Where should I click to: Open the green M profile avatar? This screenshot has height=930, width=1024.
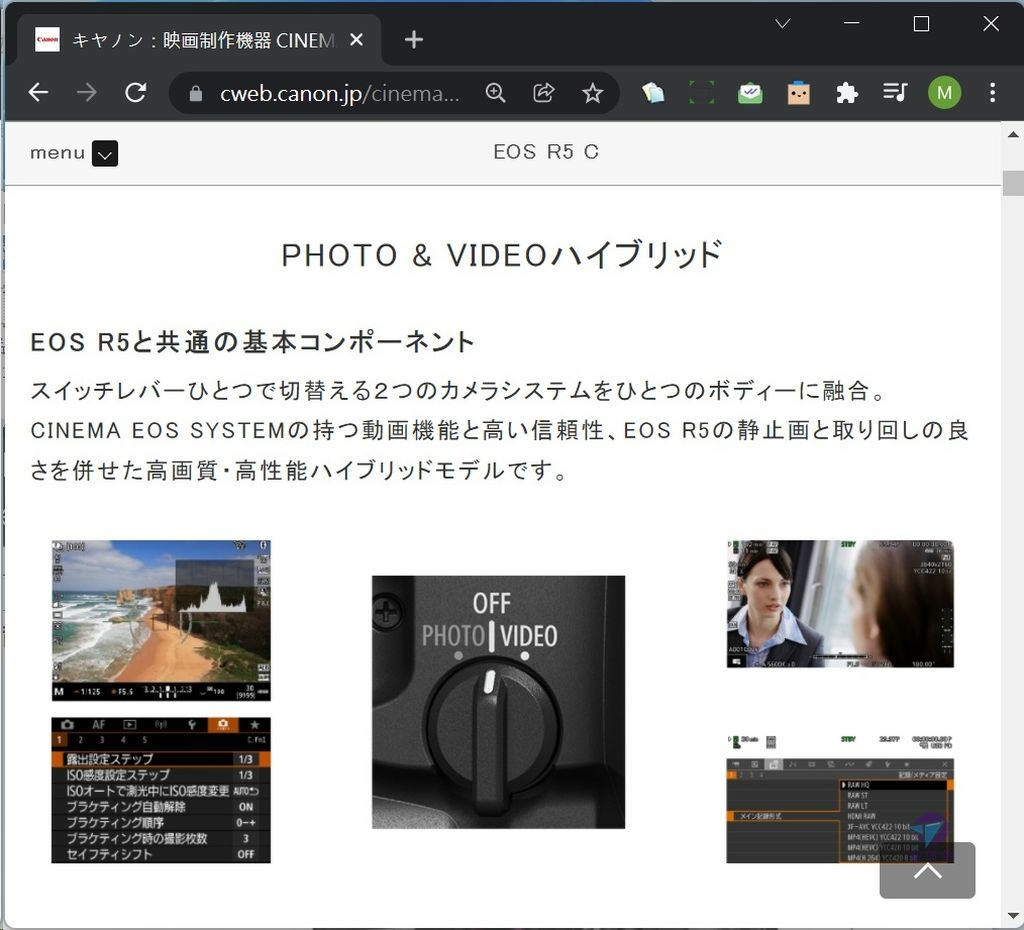pos(944,93)
